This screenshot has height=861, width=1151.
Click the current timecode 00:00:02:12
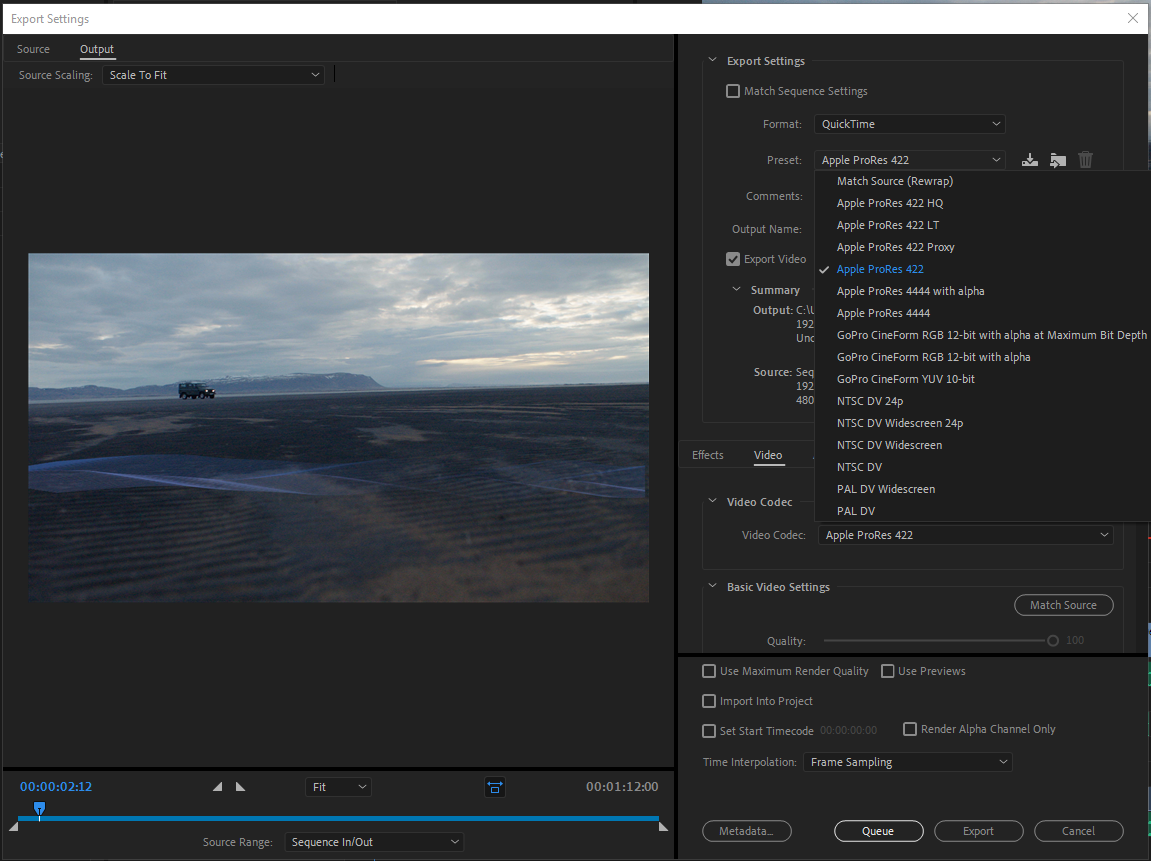coord(56,787)
